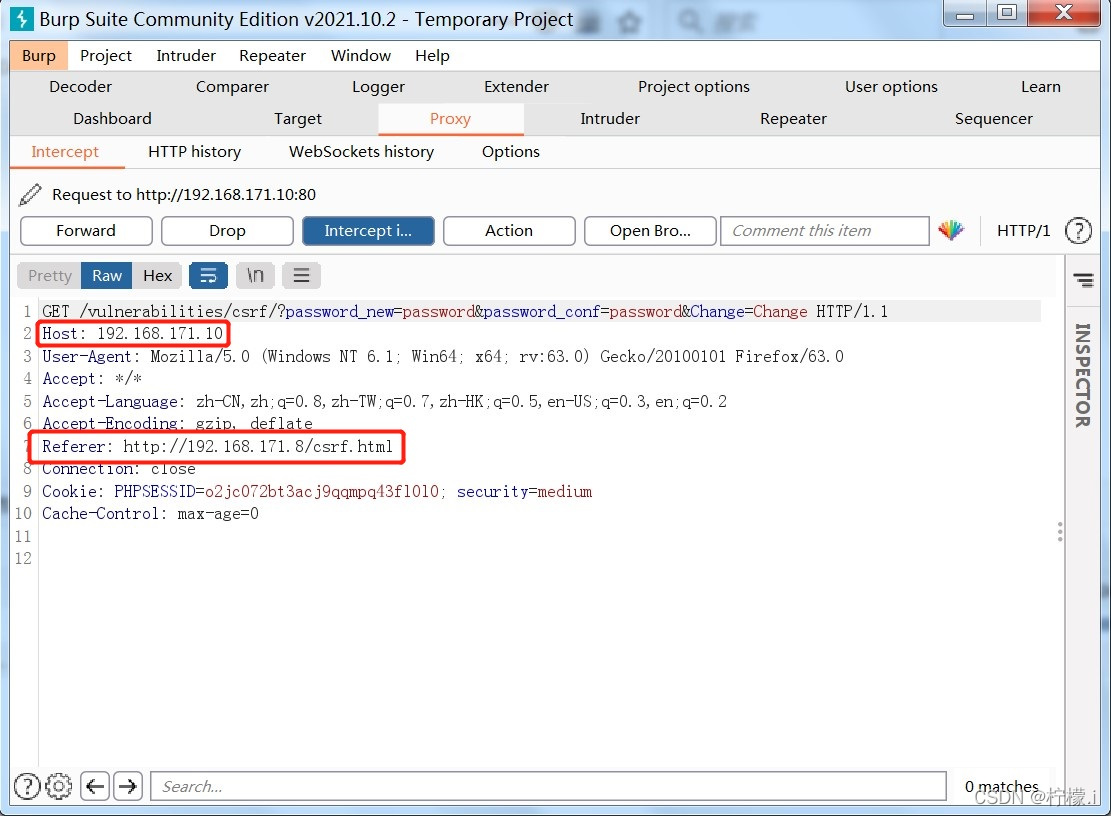1111x816 pixels.
Task: Click the Cache-Control: max-age=0 line
Action: pos(150,514)
